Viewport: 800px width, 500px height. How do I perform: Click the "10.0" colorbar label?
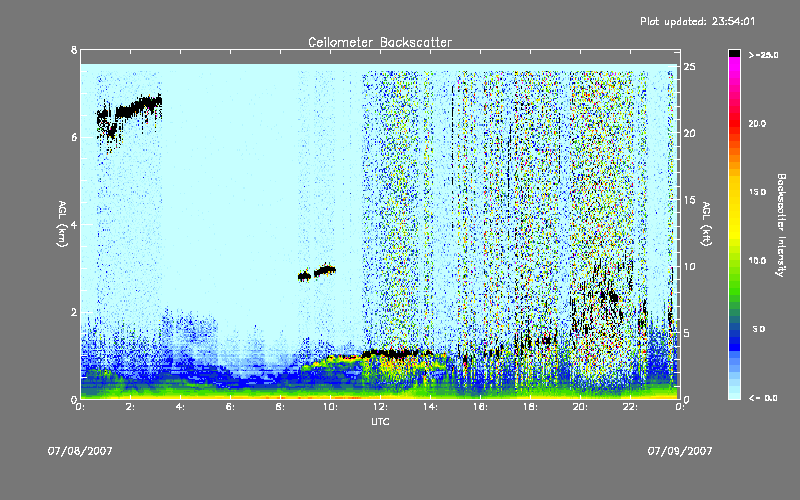point(758,260)
